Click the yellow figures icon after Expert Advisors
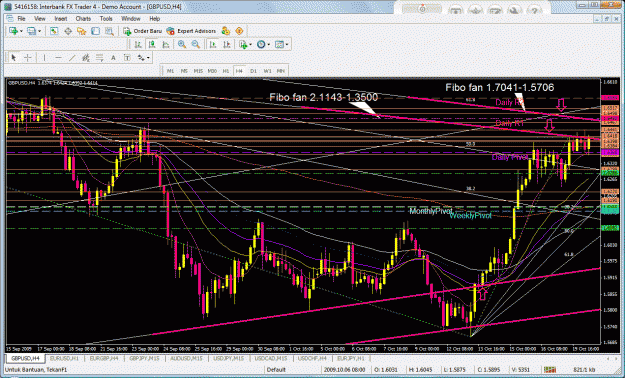This screenshot has height=378, width=625. pyautogui.click(x=226, y=31)
